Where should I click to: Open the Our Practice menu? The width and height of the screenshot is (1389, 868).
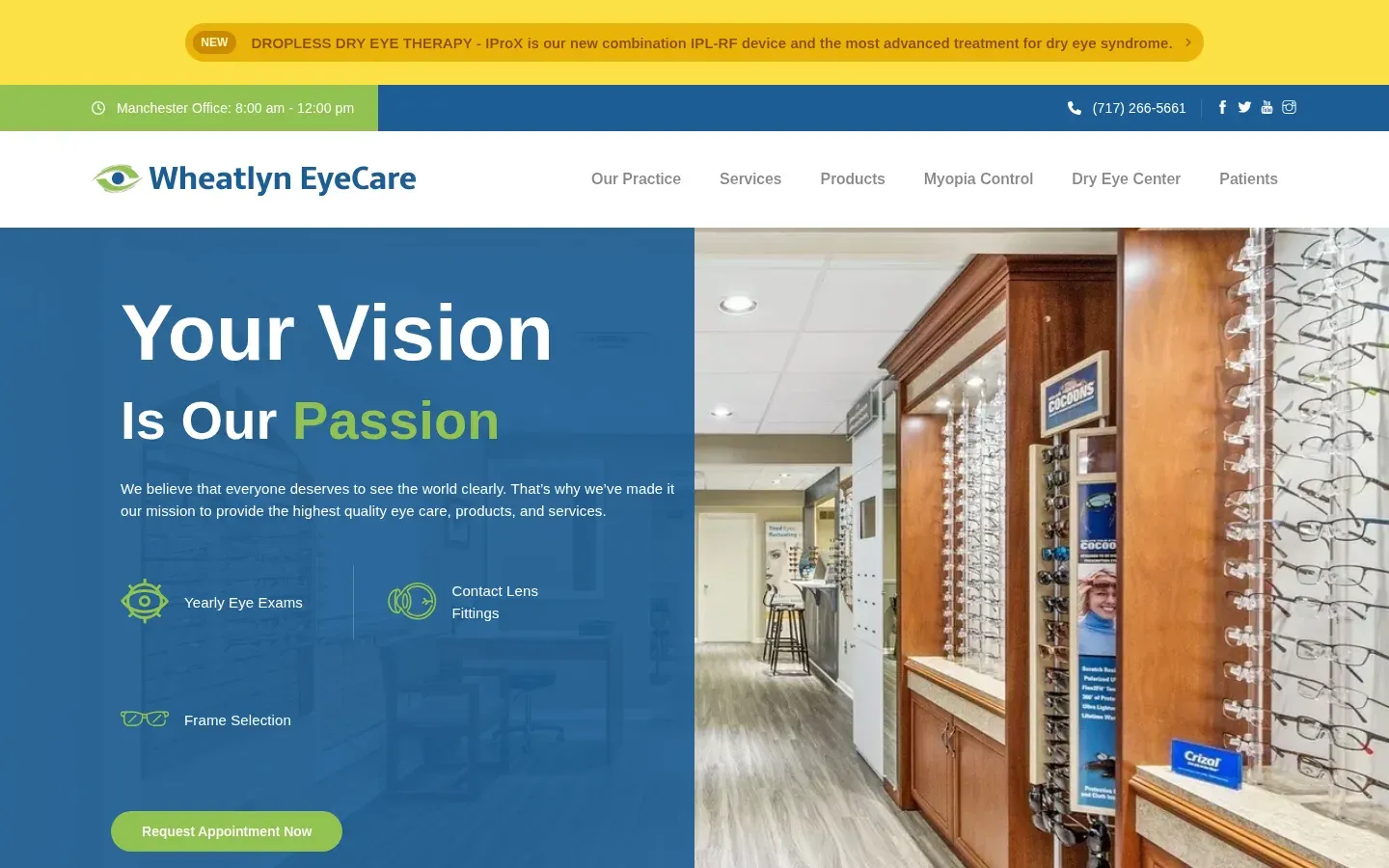[x=636, y=178]
